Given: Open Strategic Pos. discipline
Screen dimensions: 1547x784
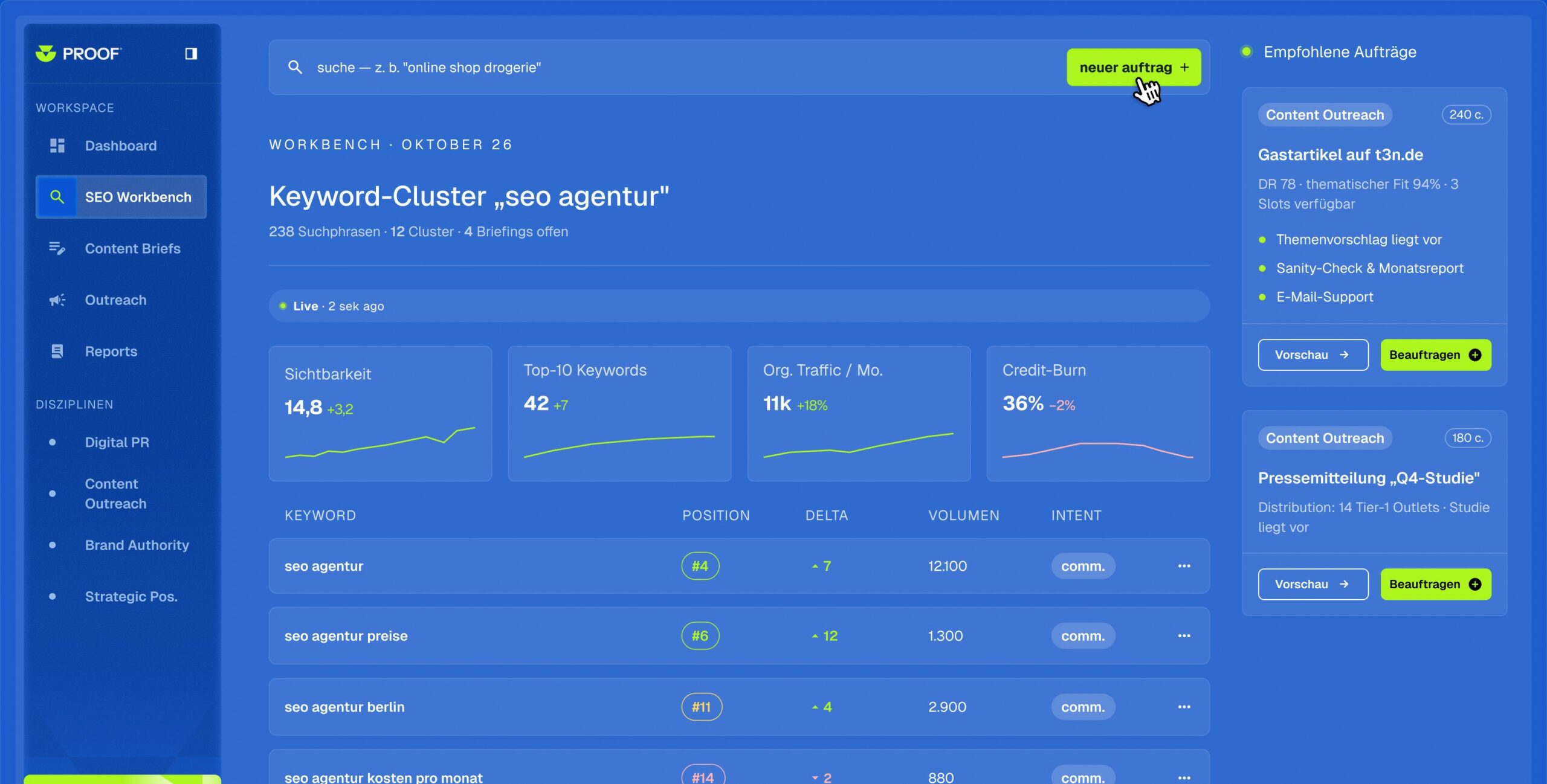Looking at the screenshot, I should (121, 596).
